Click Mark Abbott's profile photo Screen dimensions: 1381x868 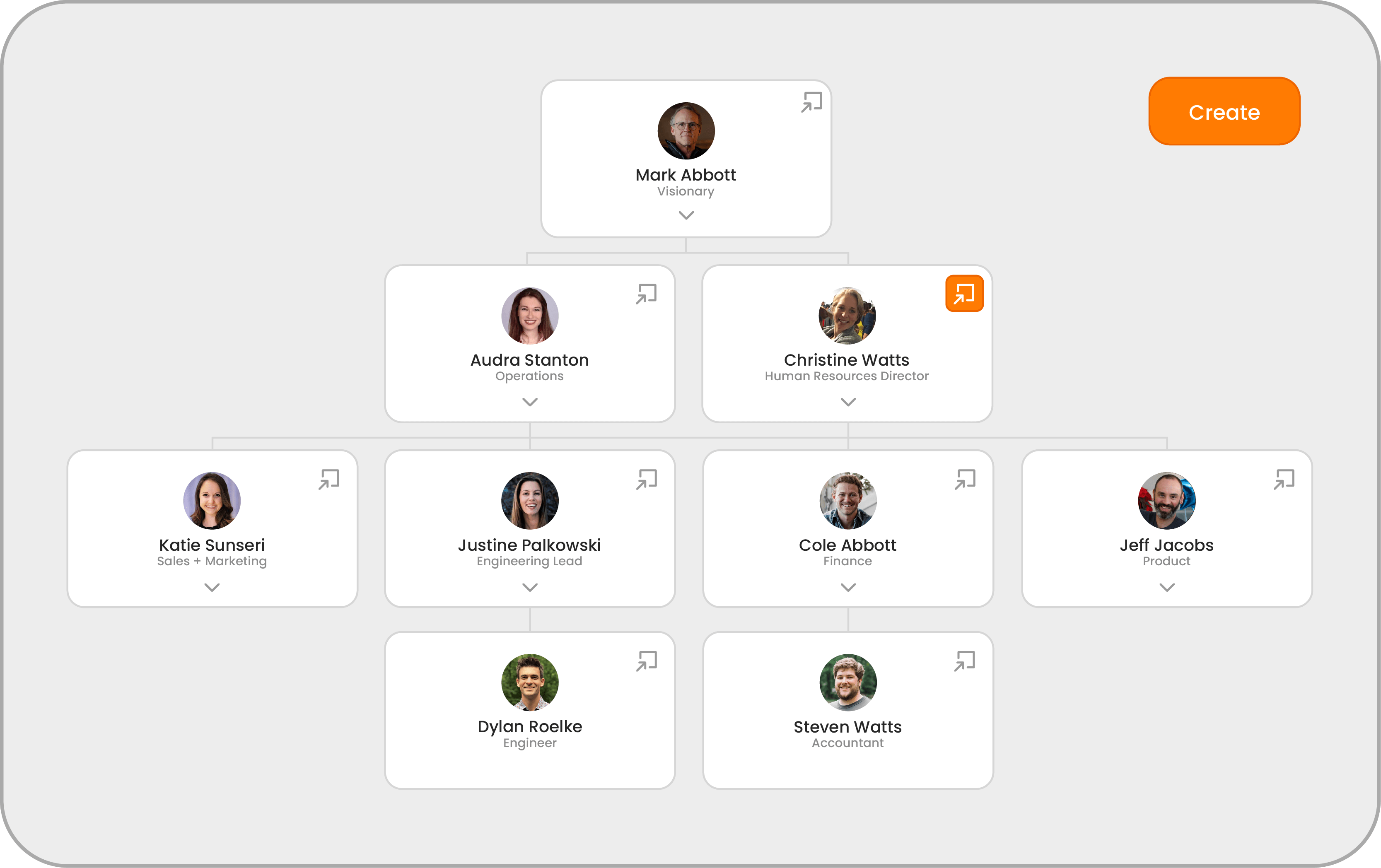(x=686, y=131)
